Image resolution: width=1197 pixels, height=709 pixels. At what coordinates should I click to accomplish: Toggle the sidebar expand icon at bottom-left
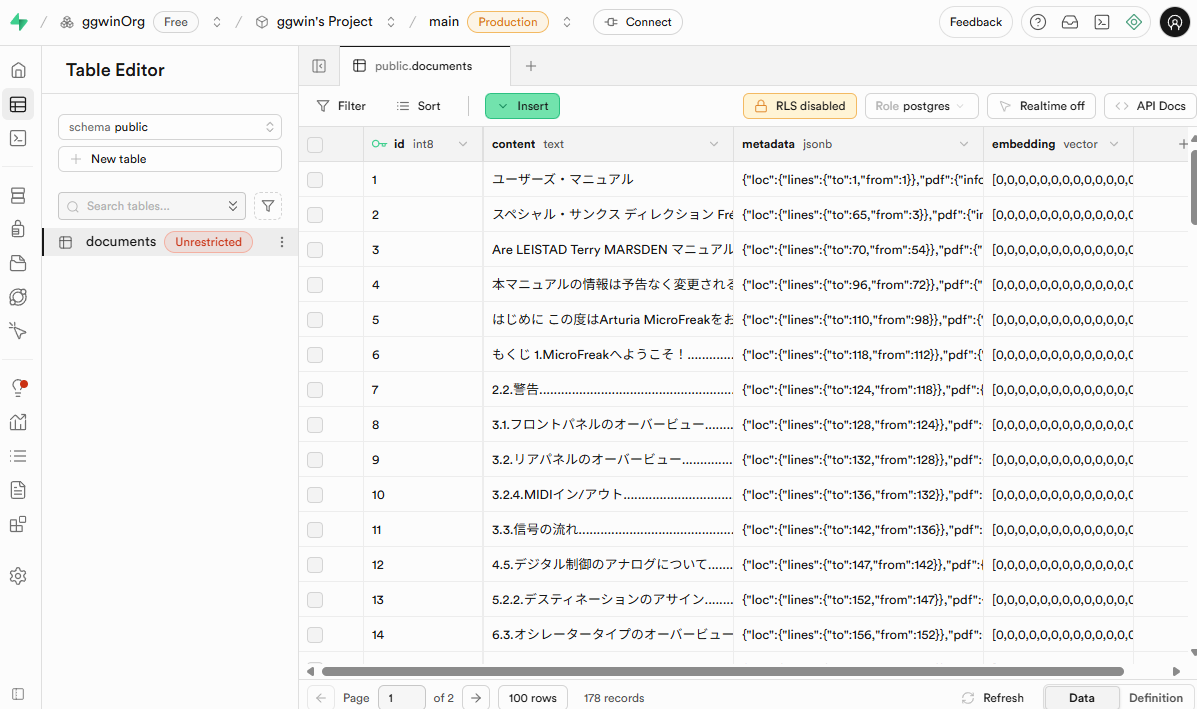(x=18, y=694)
